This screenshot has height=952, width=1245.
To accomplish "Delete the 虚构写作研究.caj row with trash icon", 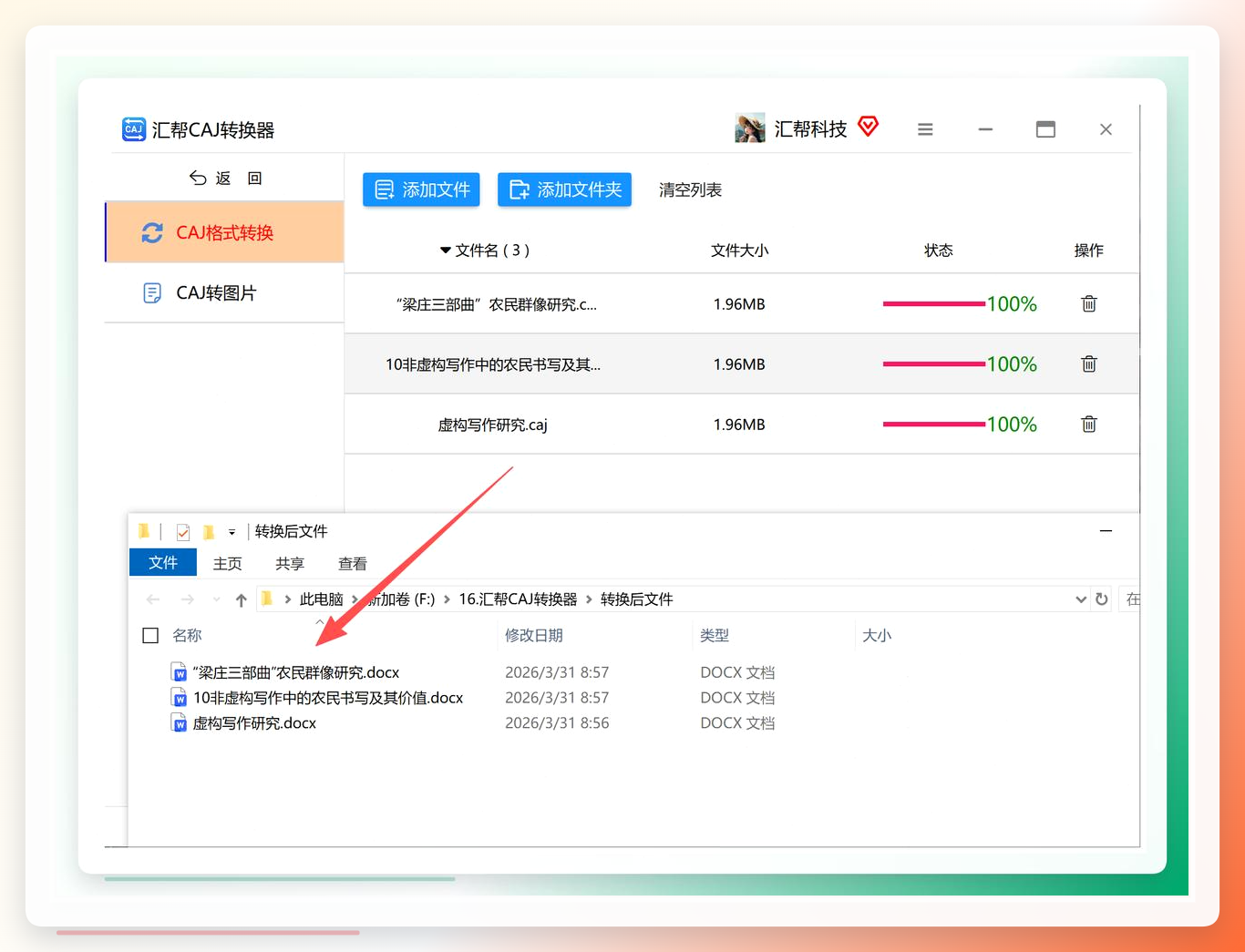I will [x=1088, y=424].
